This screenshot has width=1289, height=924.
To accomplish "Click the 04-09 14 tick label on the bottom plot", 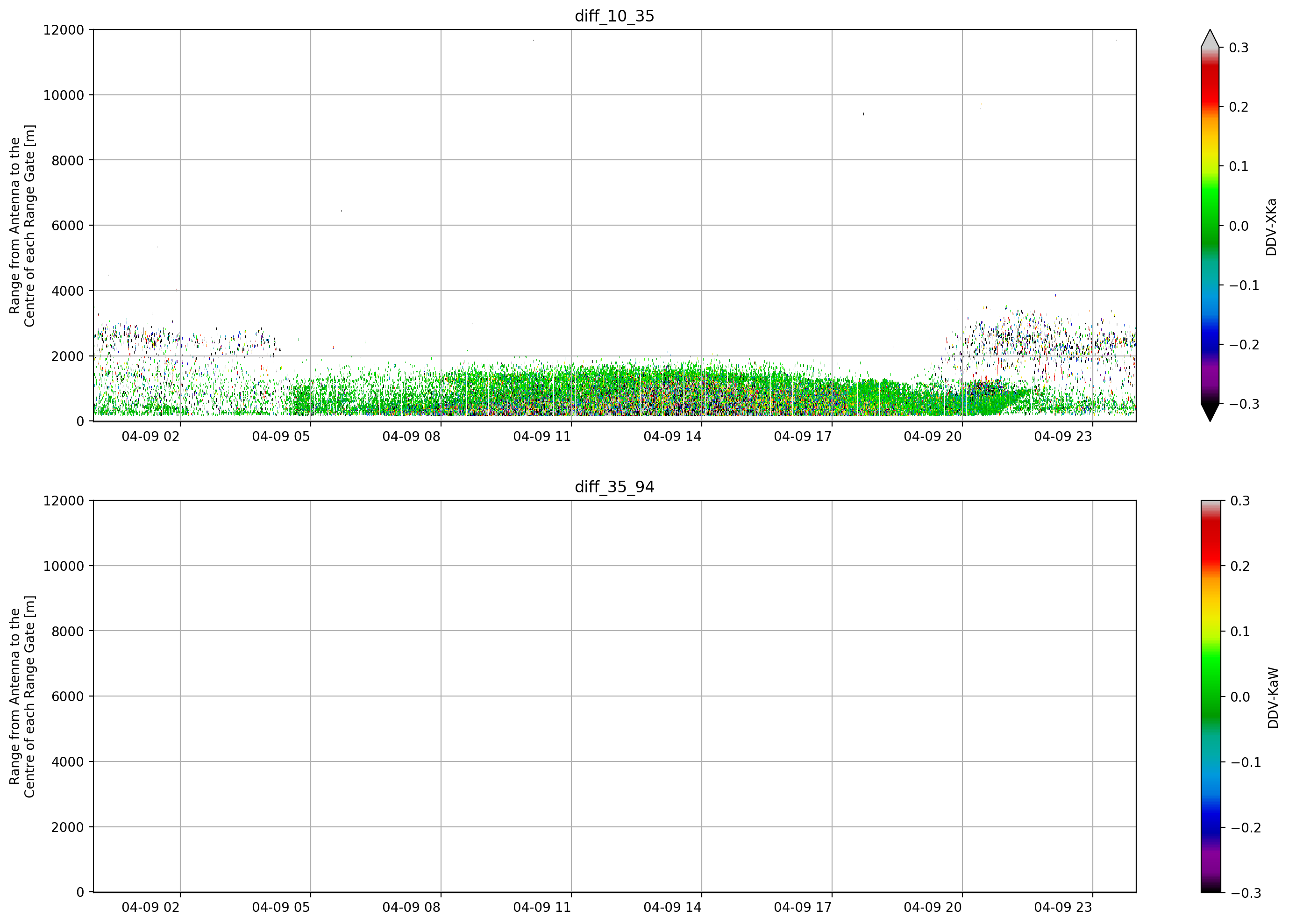I will click(672, 908).
